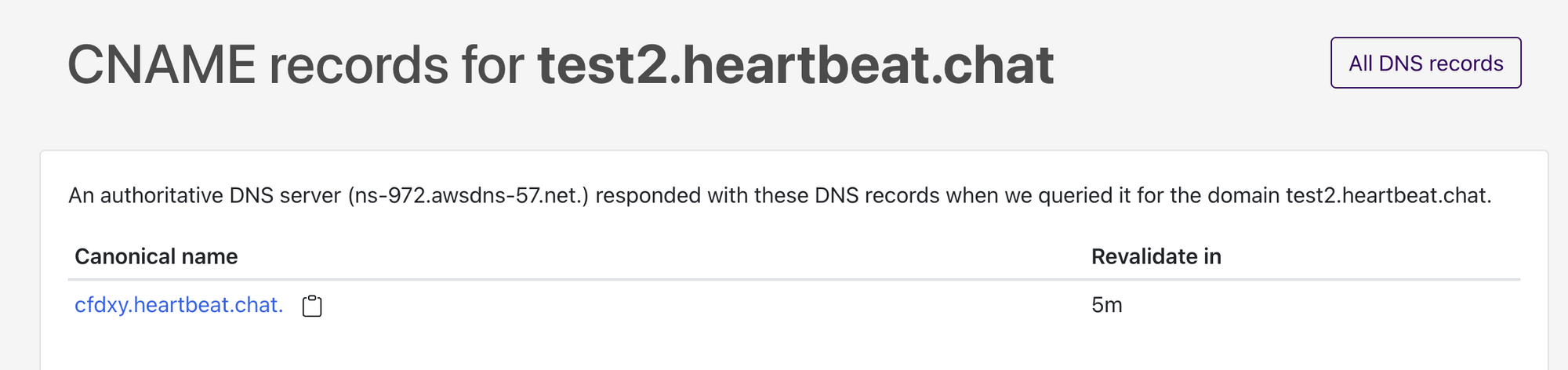Image resolution: width=1568 pixels, height=370 pixels.
Task: Click bold test2.heartbeat.chat in page title
Action: tap(795, 64)
